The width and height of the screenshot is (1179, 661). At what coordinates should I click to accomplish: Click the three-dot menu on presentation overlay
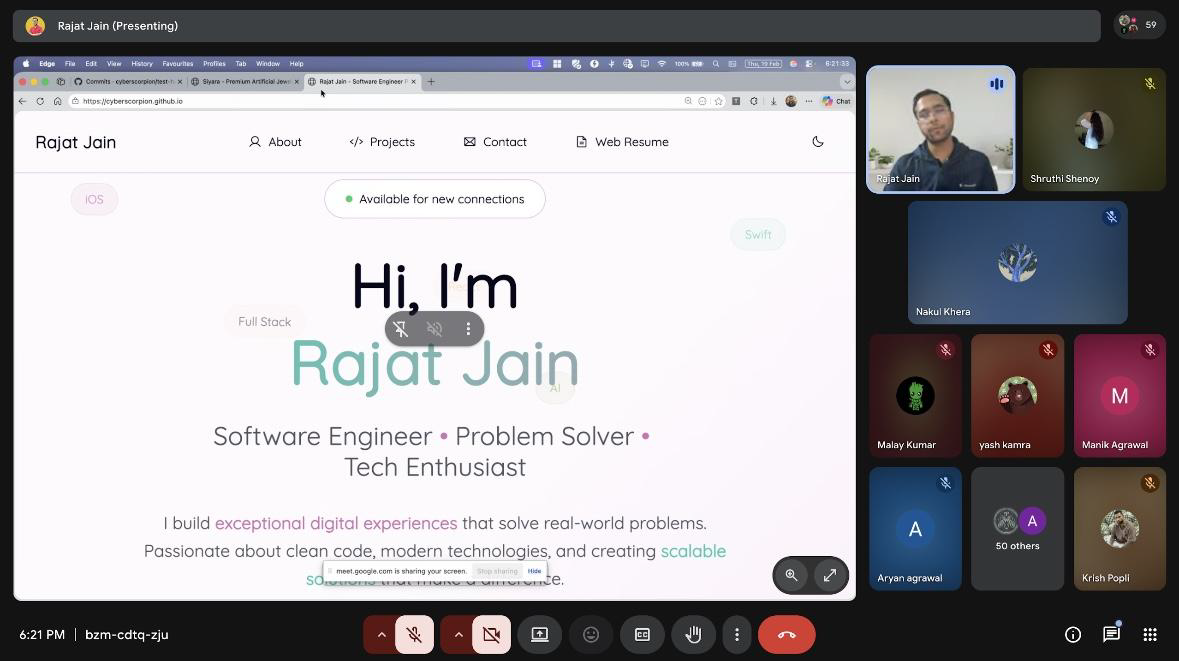[468, 328]
